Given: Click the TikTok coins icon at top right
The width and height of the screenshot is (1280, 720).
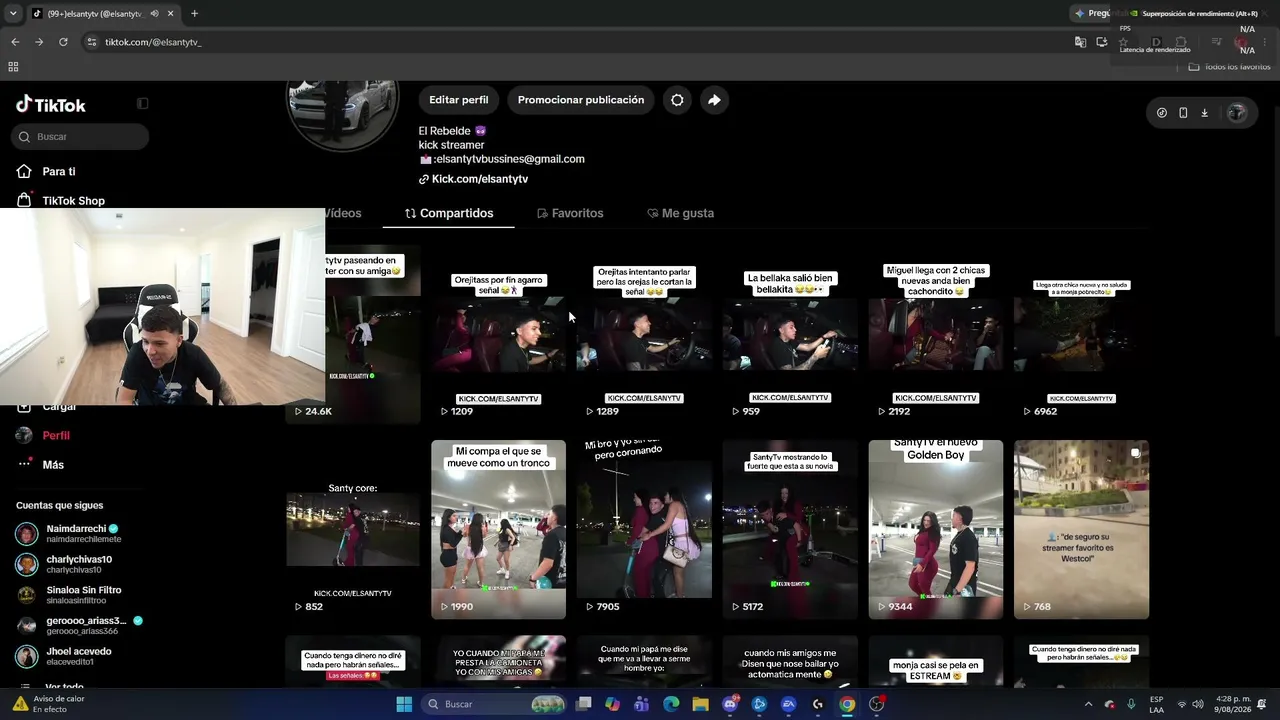Looking at the screenshot, I should (1161, 113).
